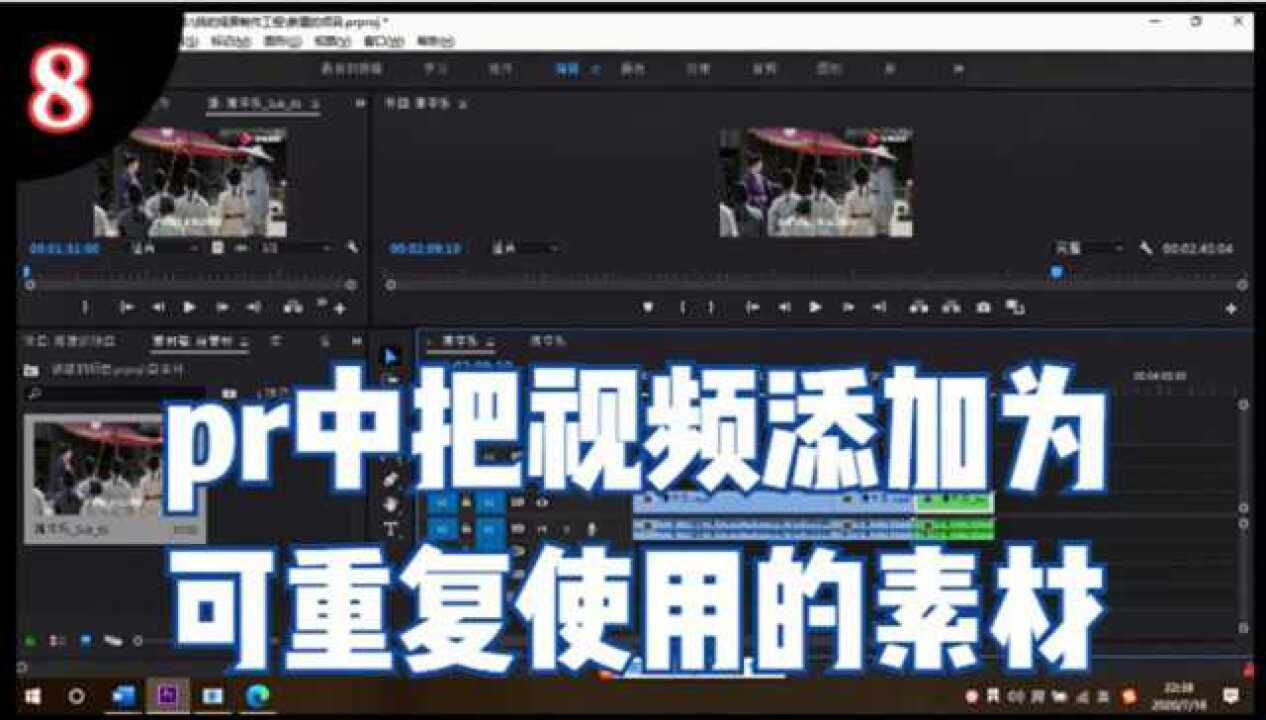Switch to the 编辑 workspace

pyautogui.click(x=568, y=69)
